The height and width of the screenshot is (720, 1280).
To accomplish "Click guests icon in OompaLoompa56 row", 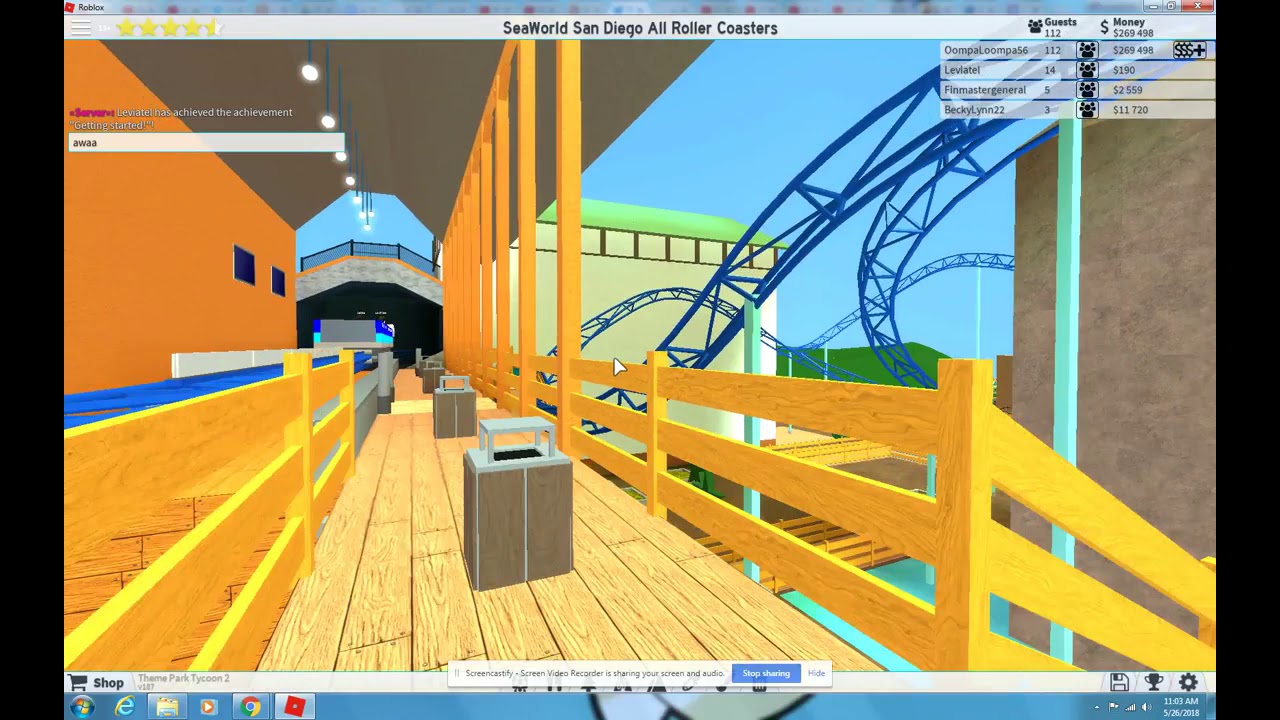I will click(x=1087, y=50).
